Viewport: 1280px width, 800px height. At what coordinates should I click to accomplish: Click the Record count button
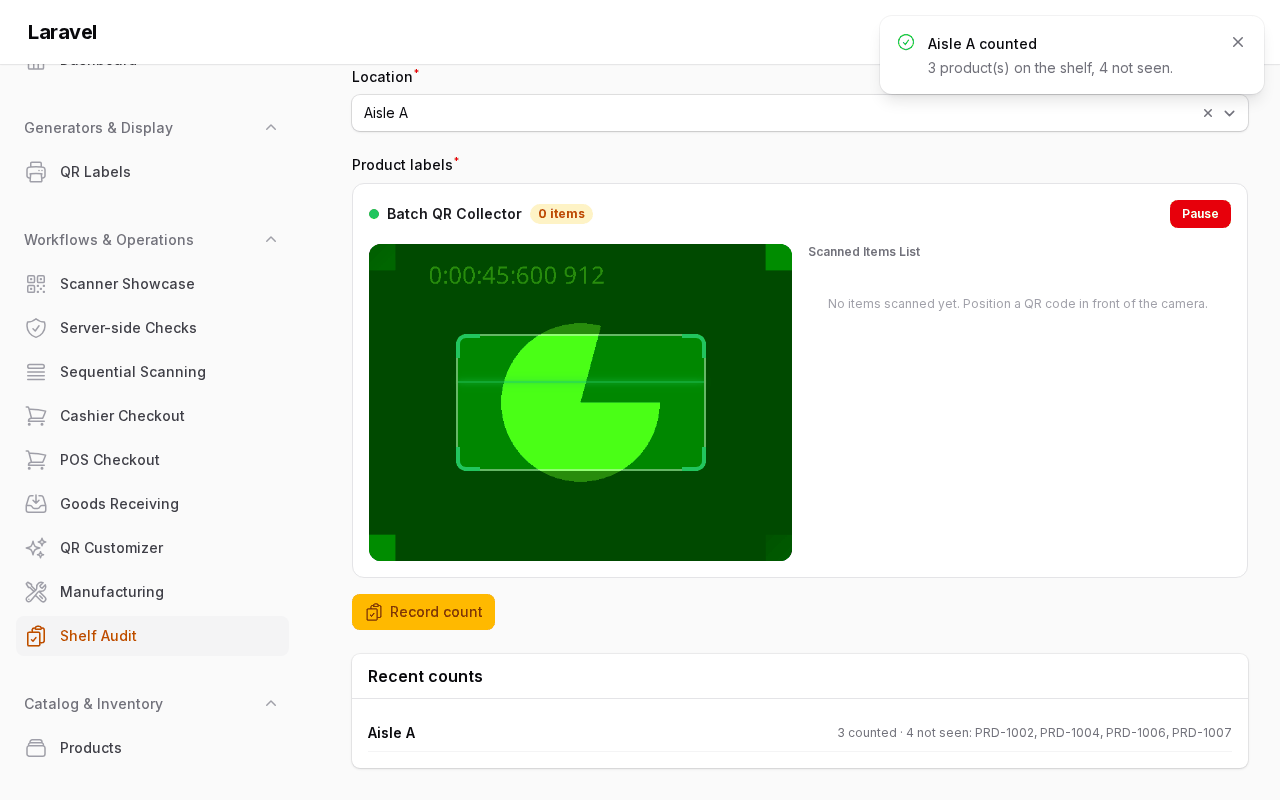pyautogui.click(x=423, y=612)
